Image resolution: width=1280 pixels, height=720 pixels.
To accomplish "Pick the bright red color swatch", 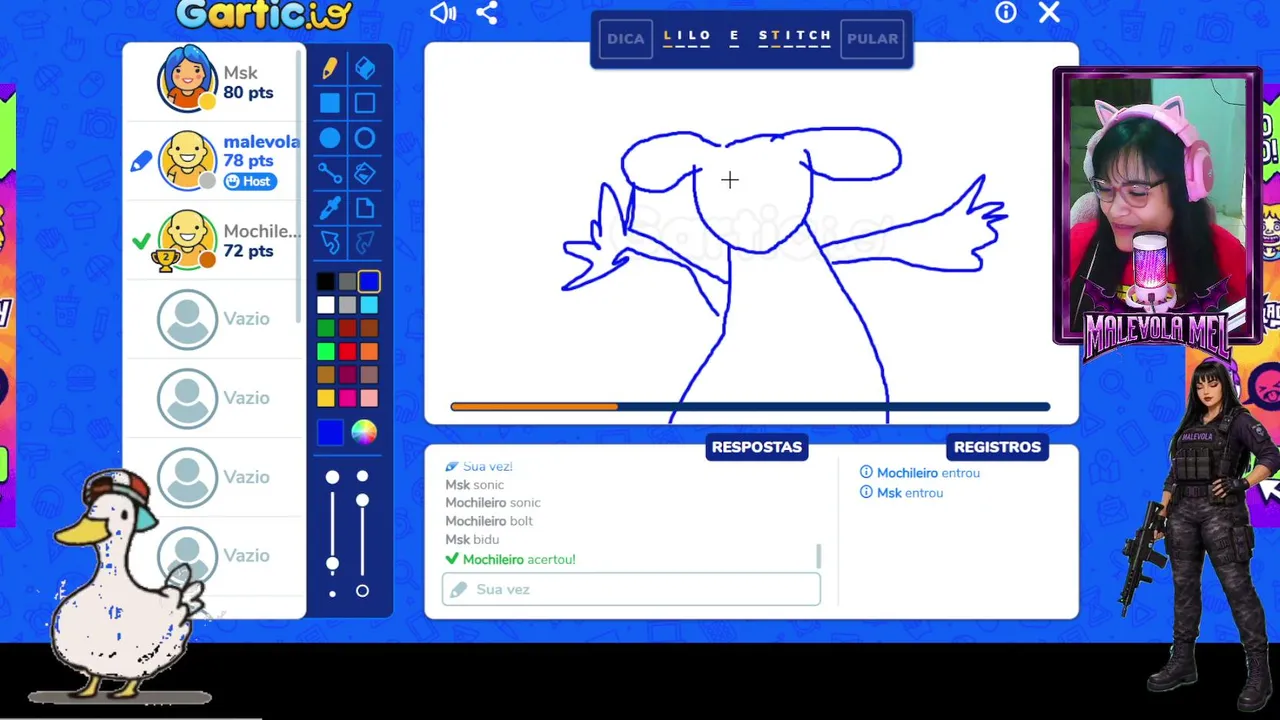I will point(347,351).
